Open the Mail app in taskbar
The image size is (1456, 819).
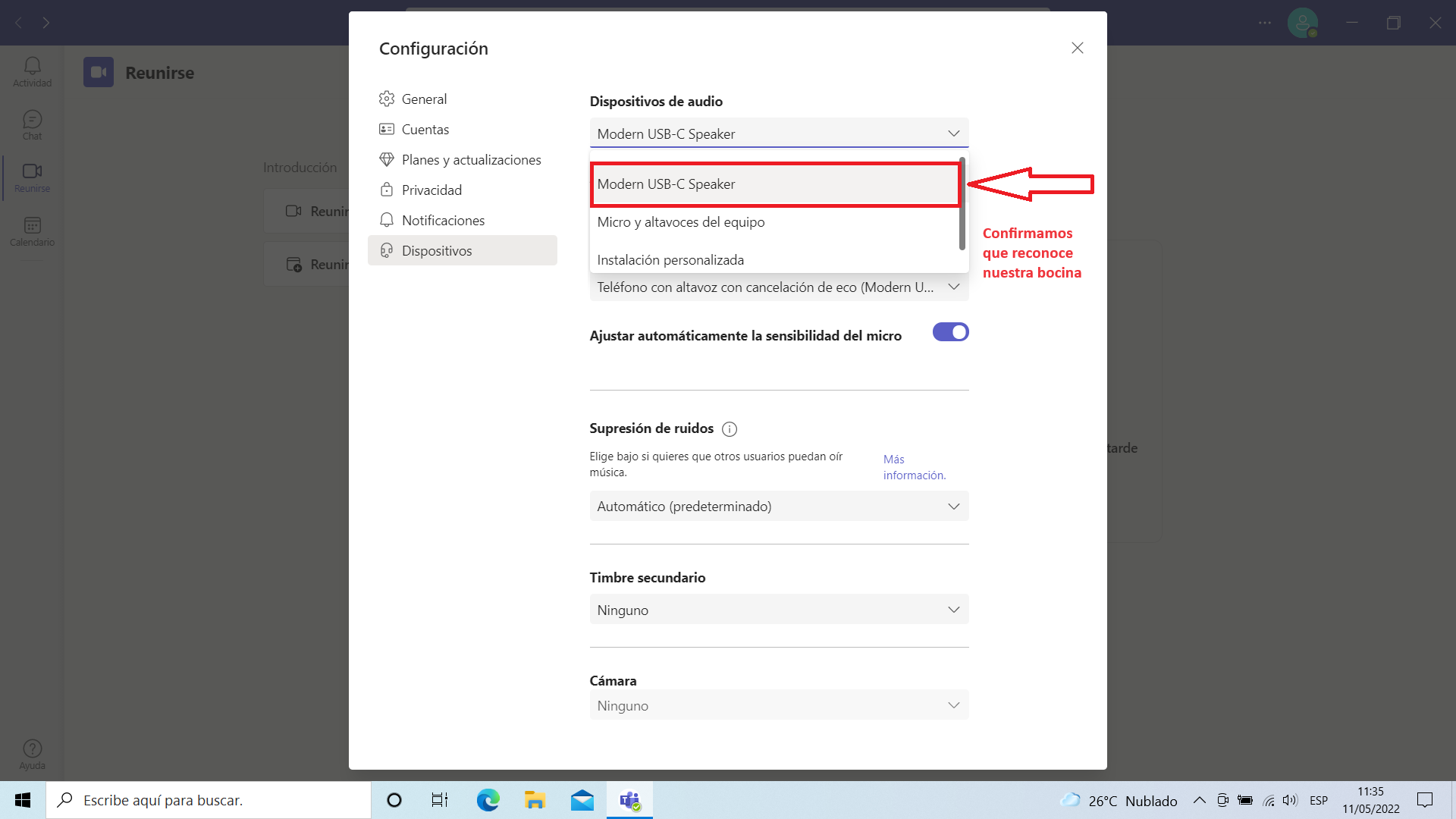click(582, 800)
